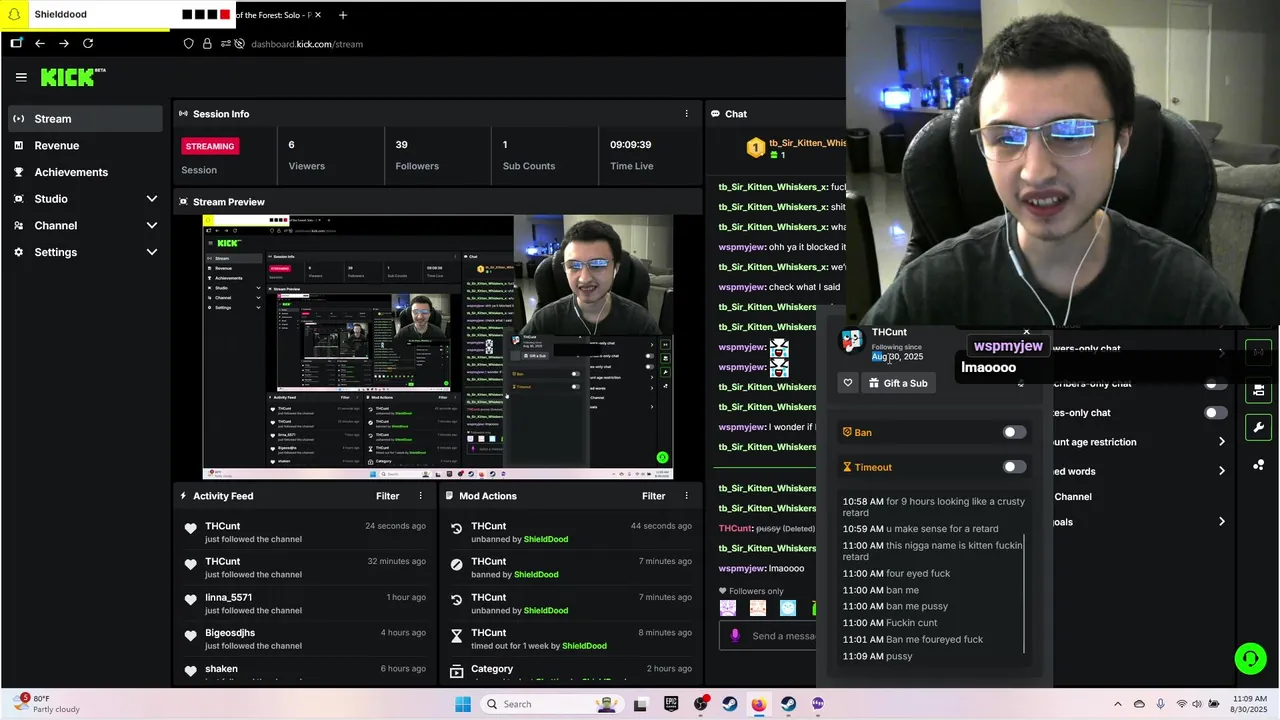Screen dimensions: 1280x720
Task: Click the browser back arrow
Action: 40,43
